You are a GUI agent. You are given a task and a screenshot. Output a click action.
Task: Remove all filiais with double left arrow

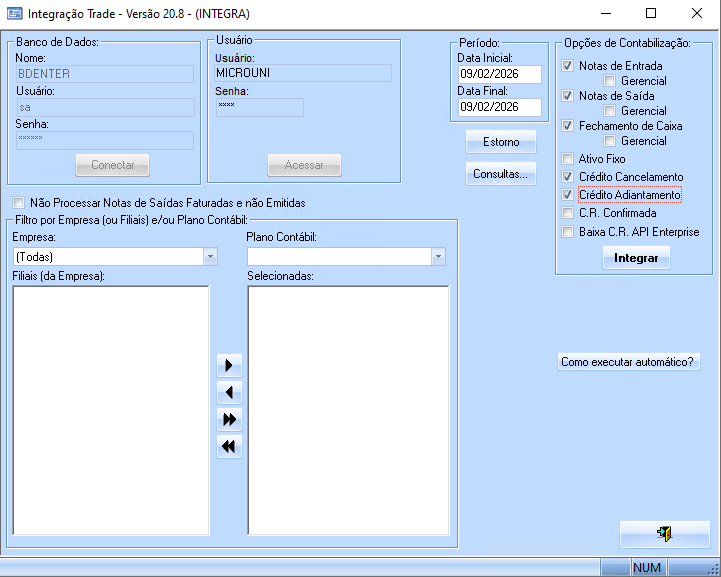click(x=230, y=447)
